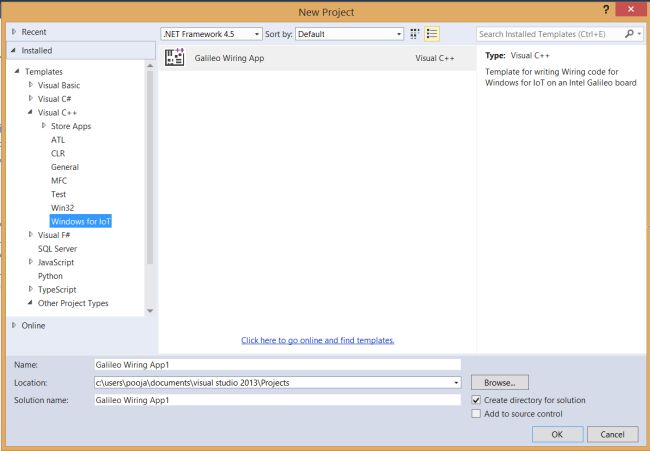Click the Browse button
Image resolution: width=650 pixels, height=451 pixels.
[500, 383]
